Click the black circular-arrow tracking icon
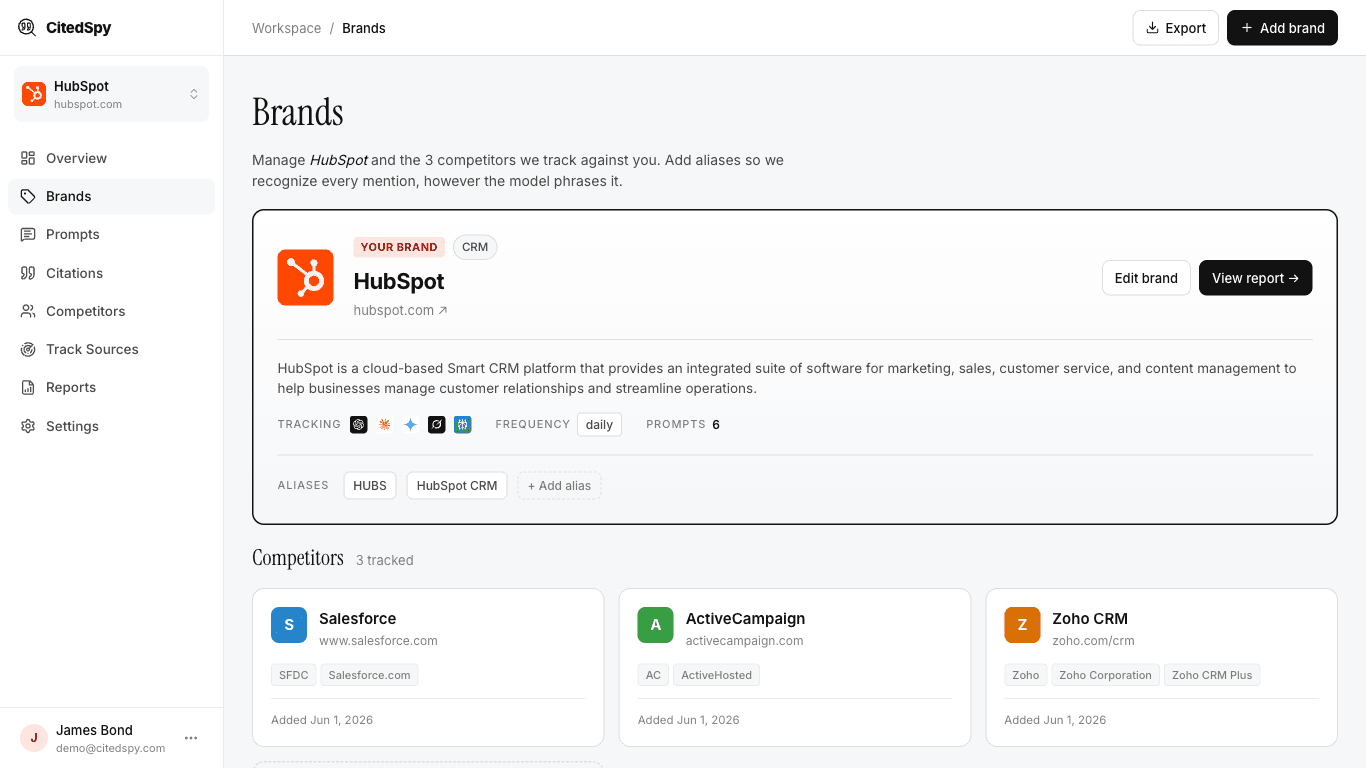This screenshot has height=768, width=1366. pos(436,425)
